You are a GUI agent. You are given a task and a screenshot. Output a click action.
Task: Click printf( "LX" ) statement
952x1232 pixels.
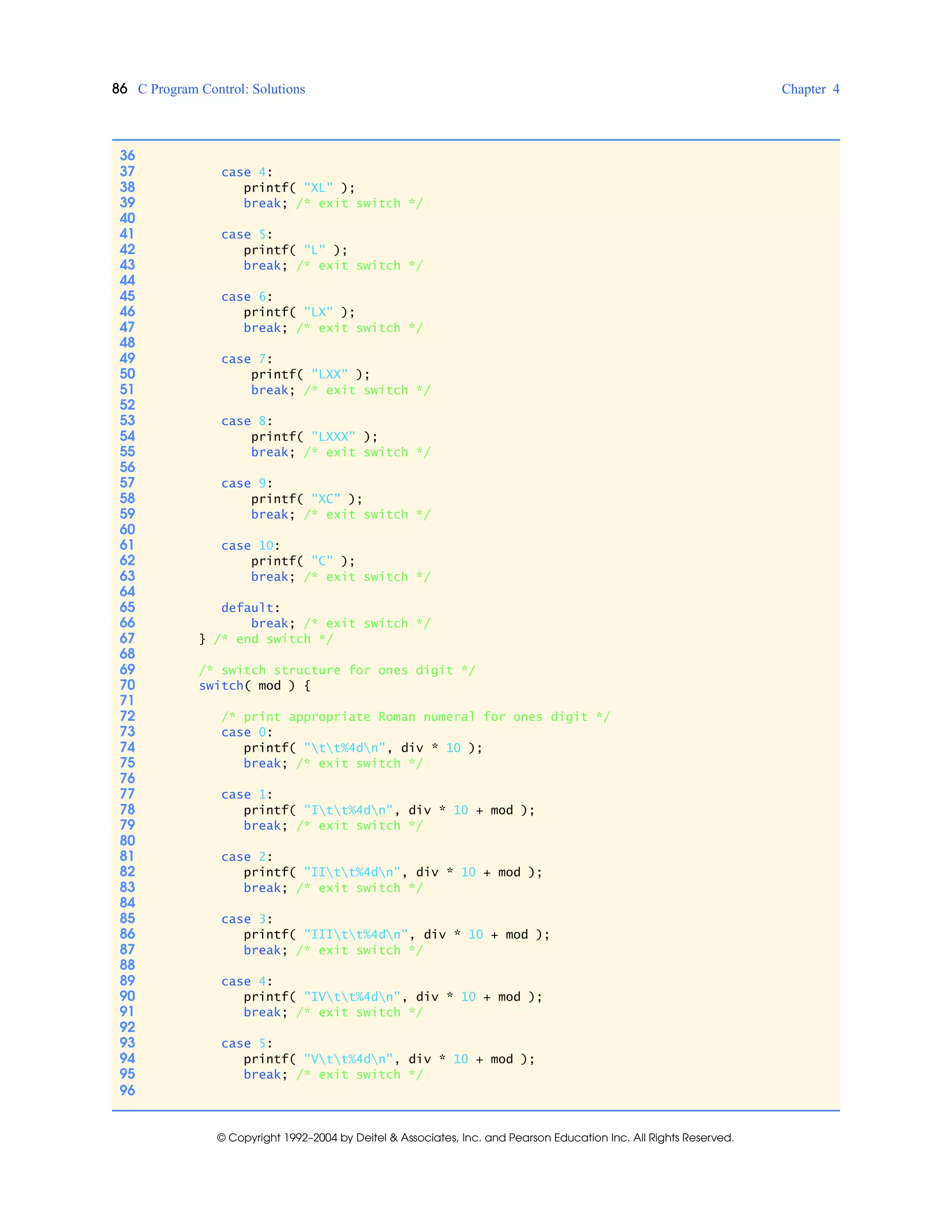[x=299, y=312]
